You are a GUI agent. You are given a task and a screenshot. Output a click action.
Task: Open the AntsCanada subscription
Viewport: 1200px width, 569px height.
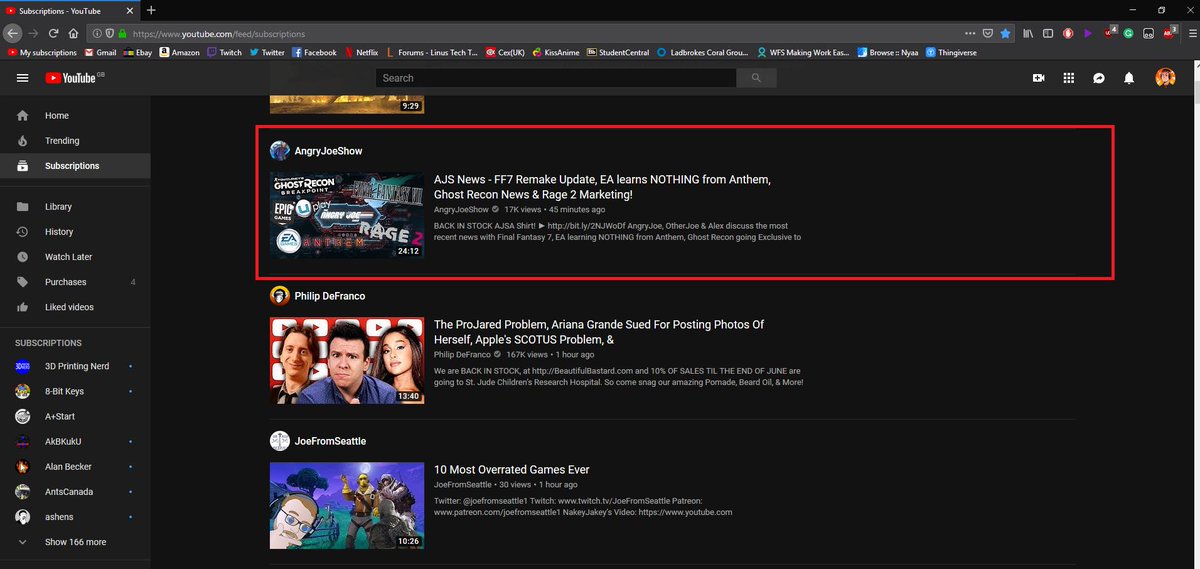[75, 492]
